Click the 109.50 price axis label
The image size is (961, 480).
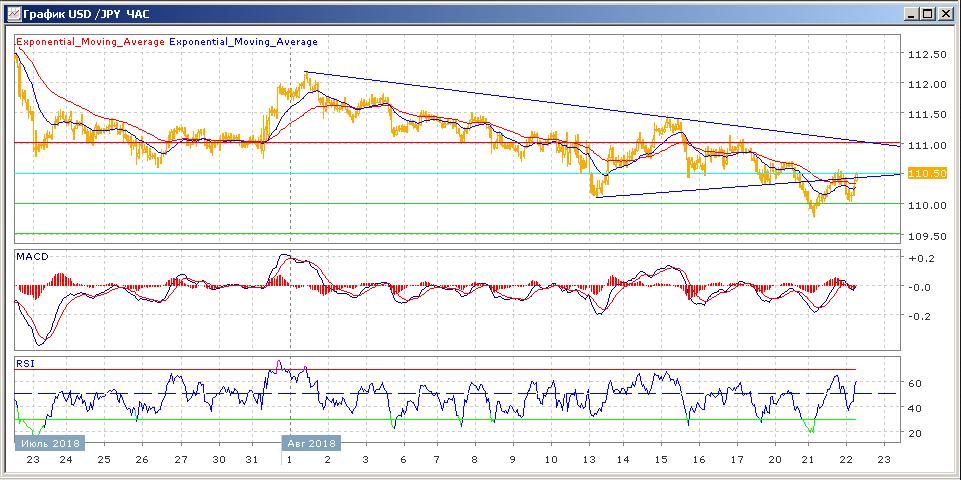925,237
